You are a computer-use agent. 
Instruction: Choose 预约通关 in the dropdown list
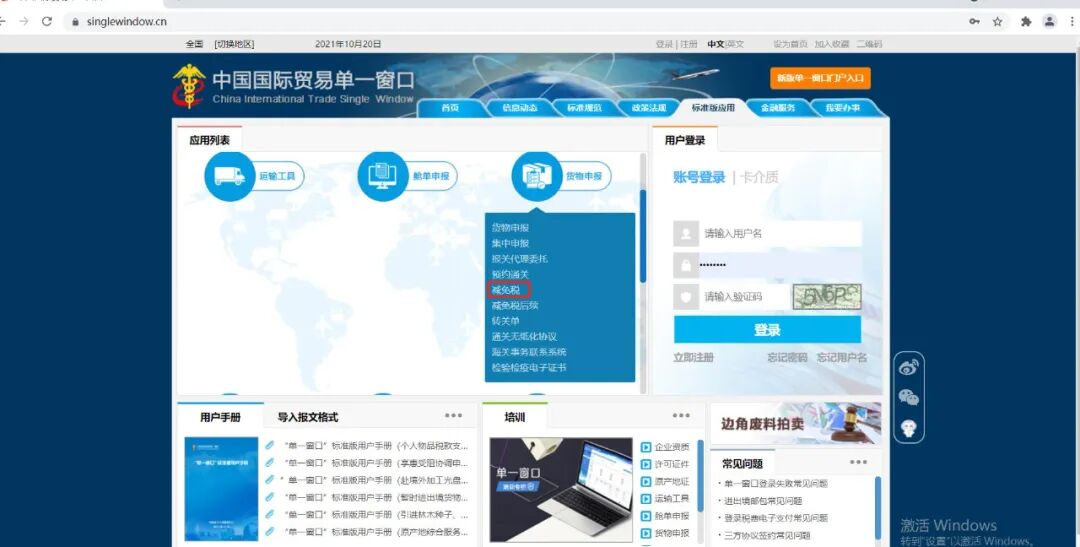click(x=510, y=274)
